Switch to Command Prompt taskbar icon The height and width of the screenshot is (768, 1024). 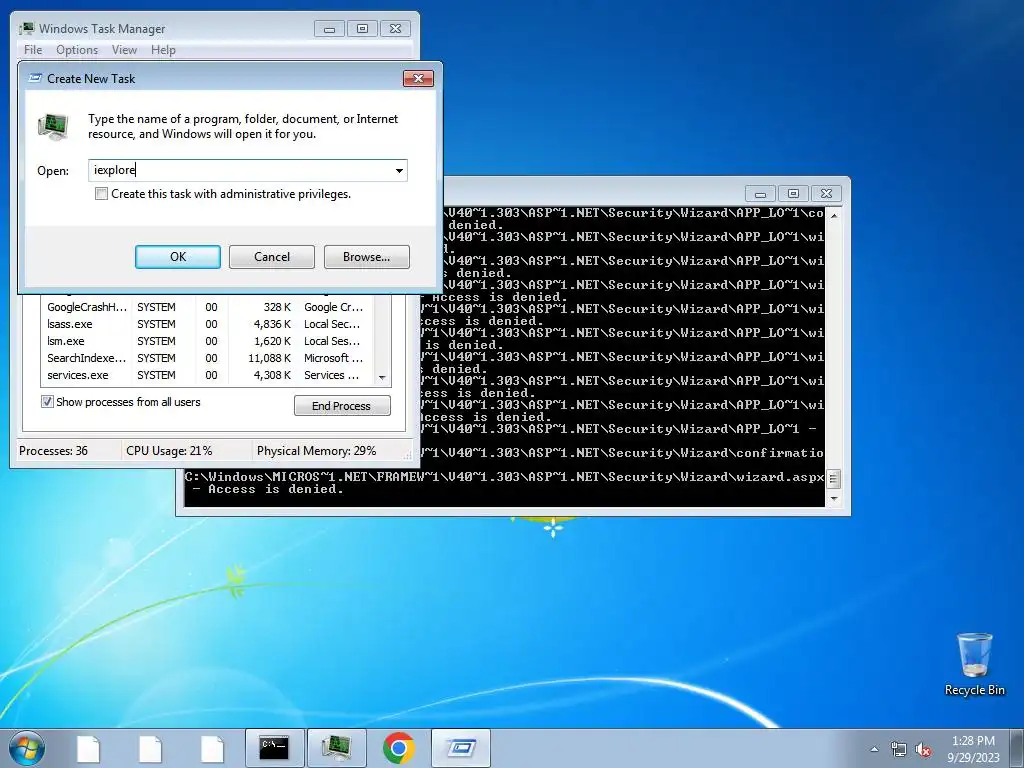[274, 748]
